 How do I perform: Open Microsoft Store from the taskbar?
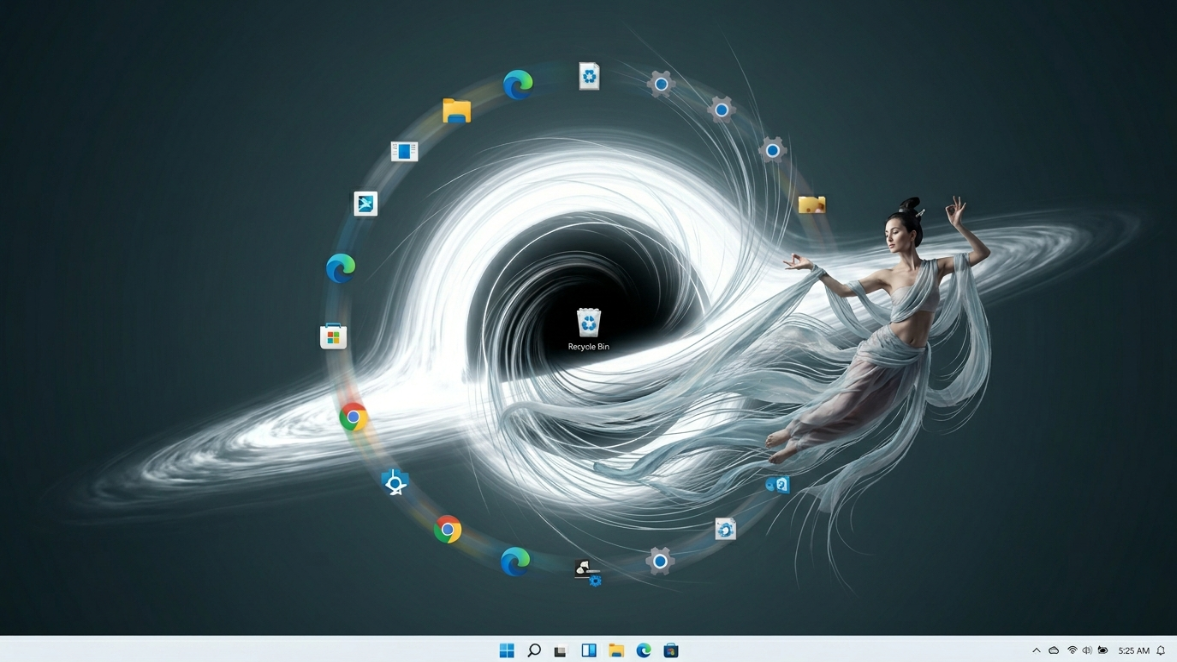671,651
